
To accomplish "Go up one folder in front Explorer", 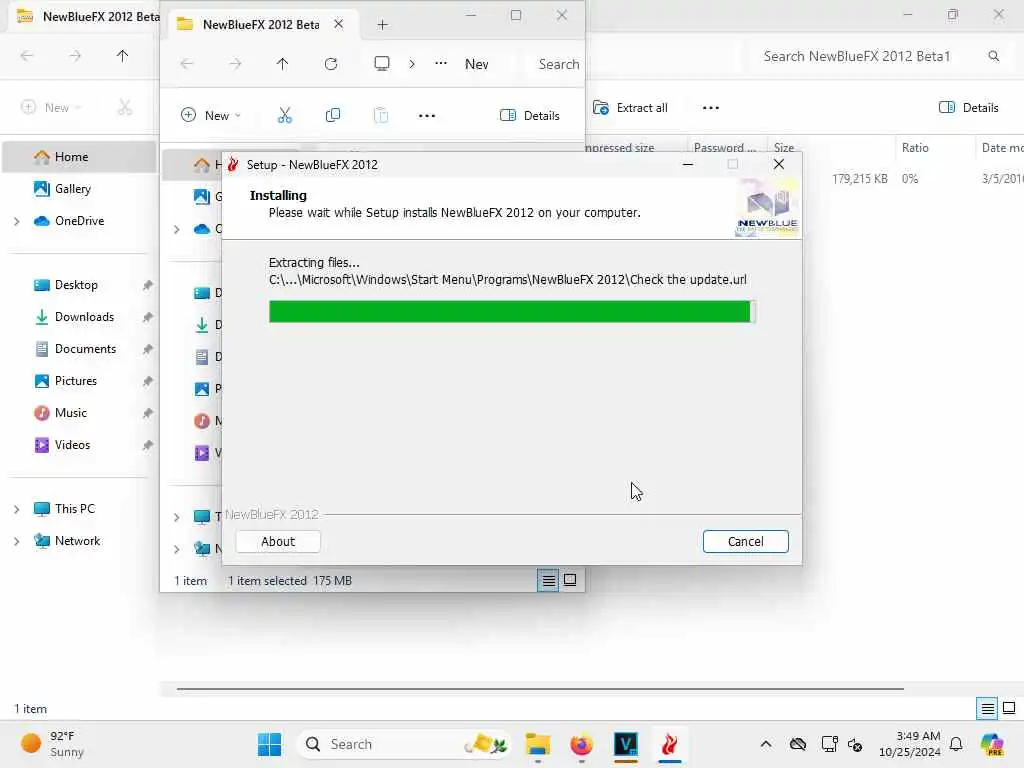I will tap(282, 64).
